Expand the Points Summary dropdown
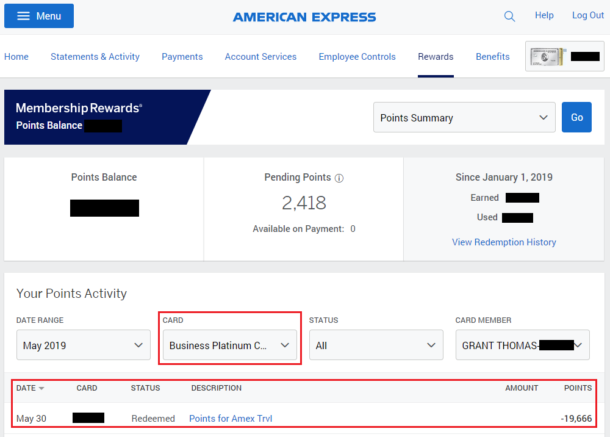 click(464, 118)
